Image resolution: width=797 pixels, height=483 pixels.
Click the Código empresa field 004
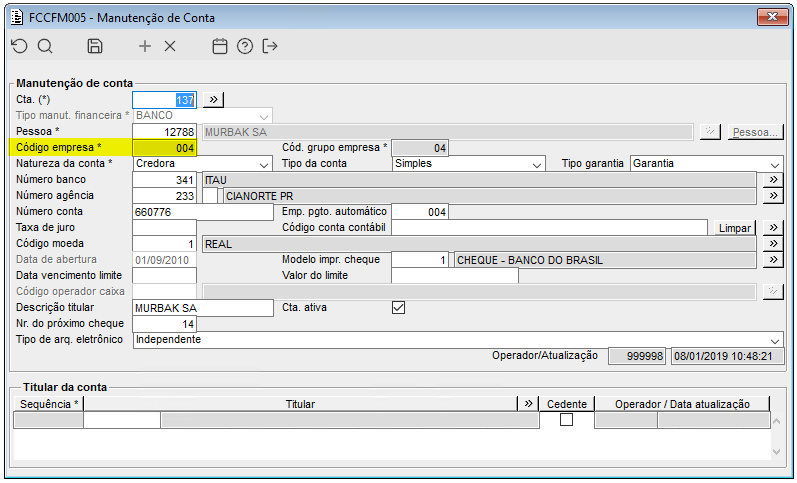tap(165, 148)
